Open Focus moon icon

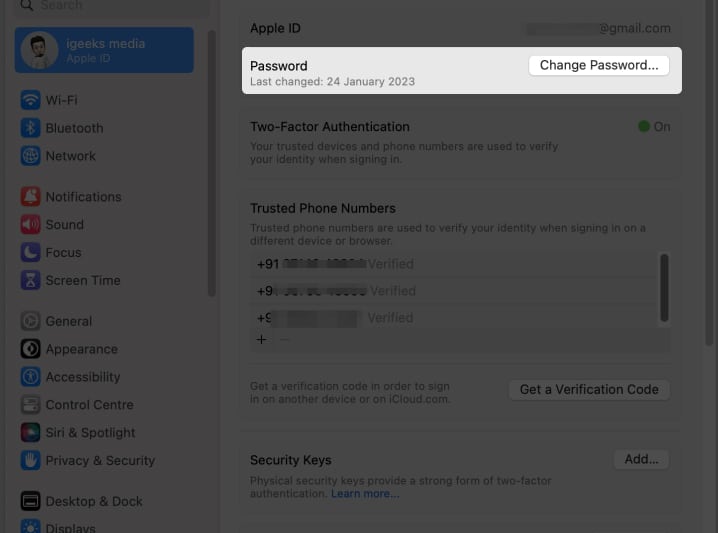coord(30,253)
